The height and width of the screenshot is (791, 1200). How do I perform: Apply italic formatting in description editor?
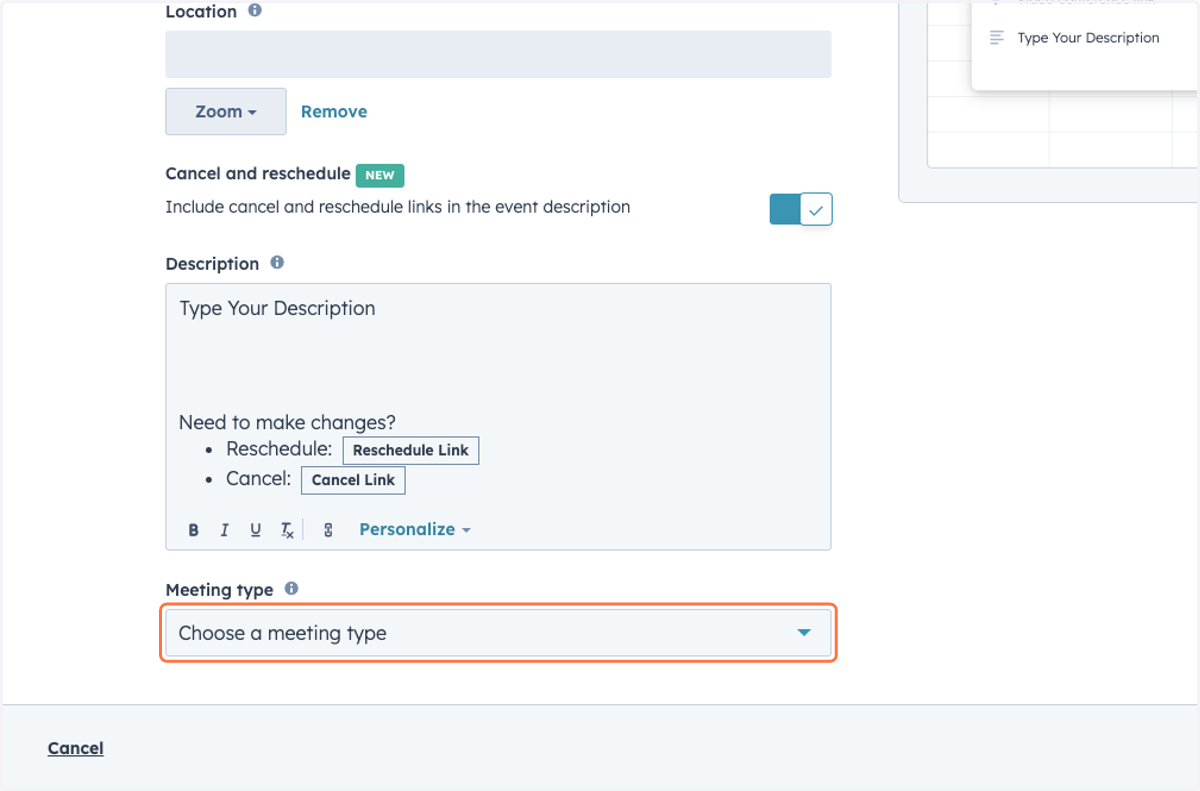[224, 530]
